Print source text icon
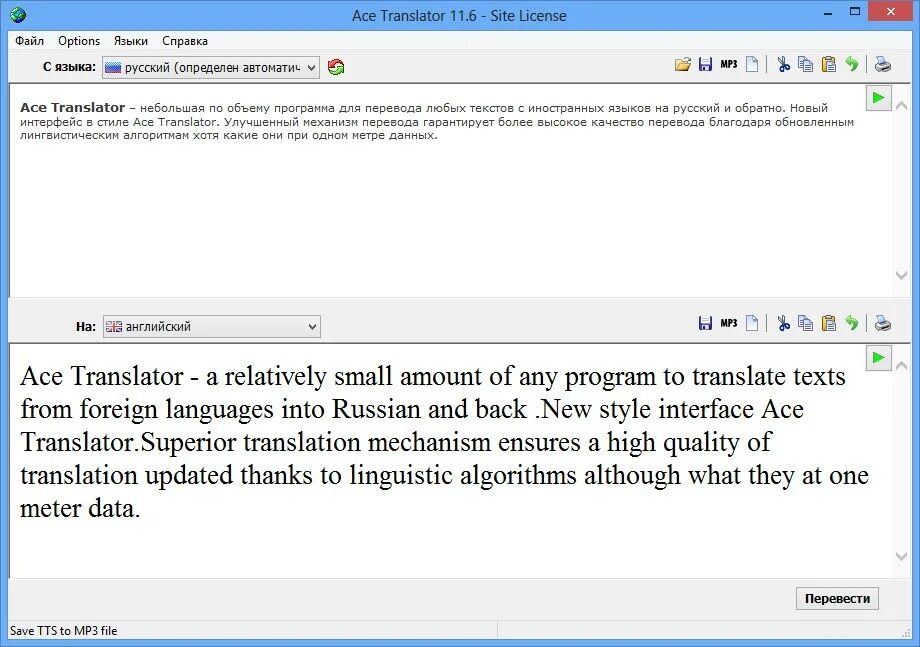Image resolution: width=920 pixels, height=647 pixels. (x=882, y=65)
